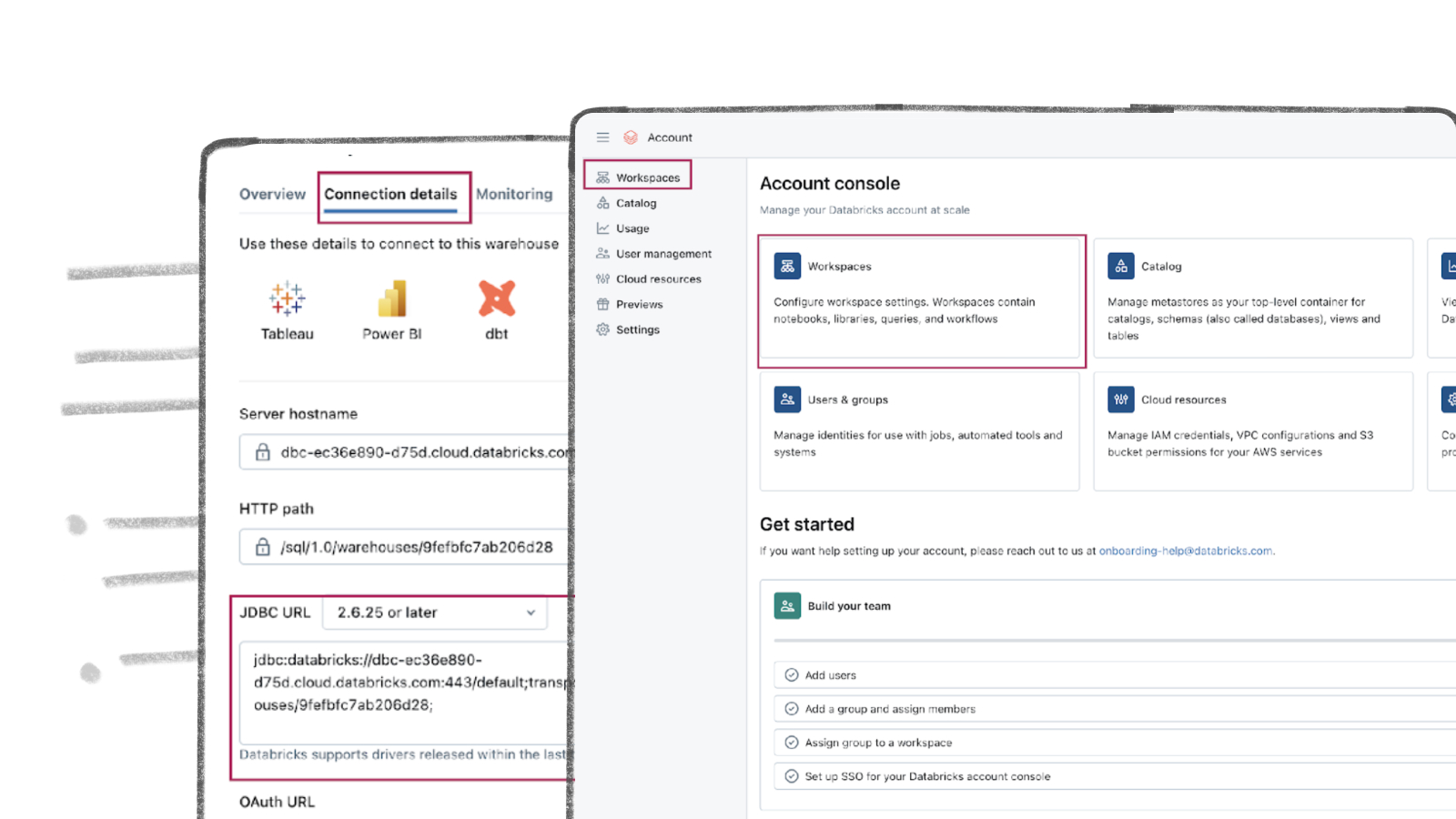Click the Workspaces sidebar icon
Screen dimensions: 1456x819
pos(602,177)
